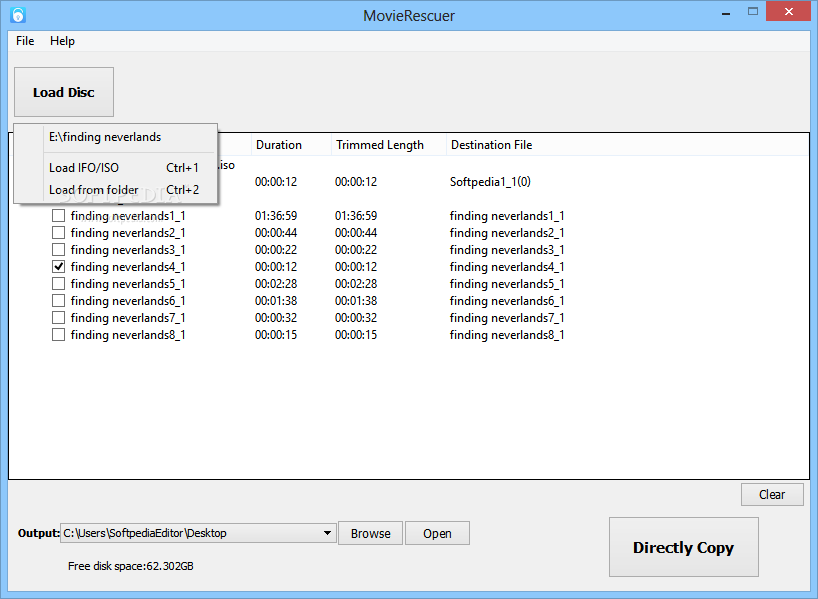
Task: Check the finding neverlands1_1 checkbox
Action: (x=58, y=215)
